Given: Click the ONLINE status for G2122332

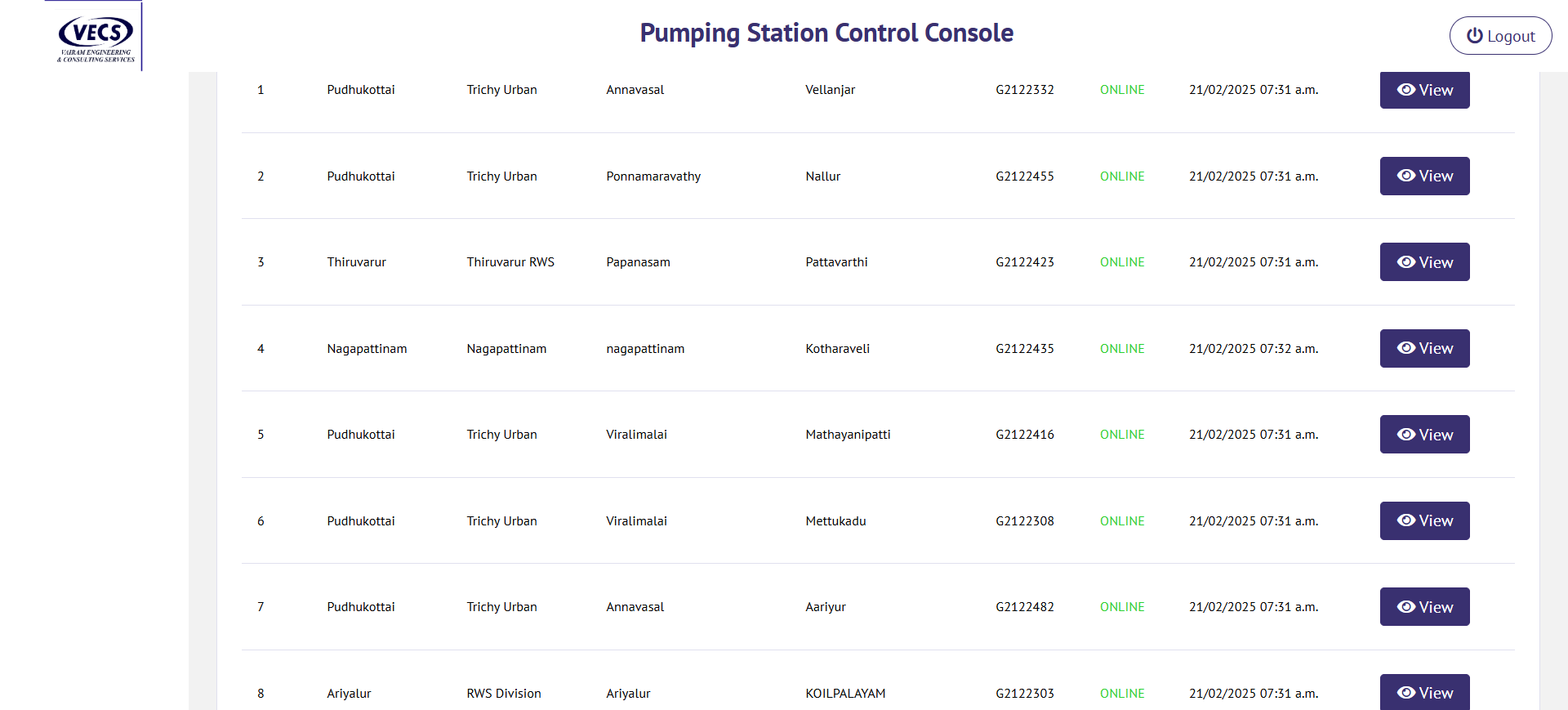Looking at the screenshot, I should 1121,90.
